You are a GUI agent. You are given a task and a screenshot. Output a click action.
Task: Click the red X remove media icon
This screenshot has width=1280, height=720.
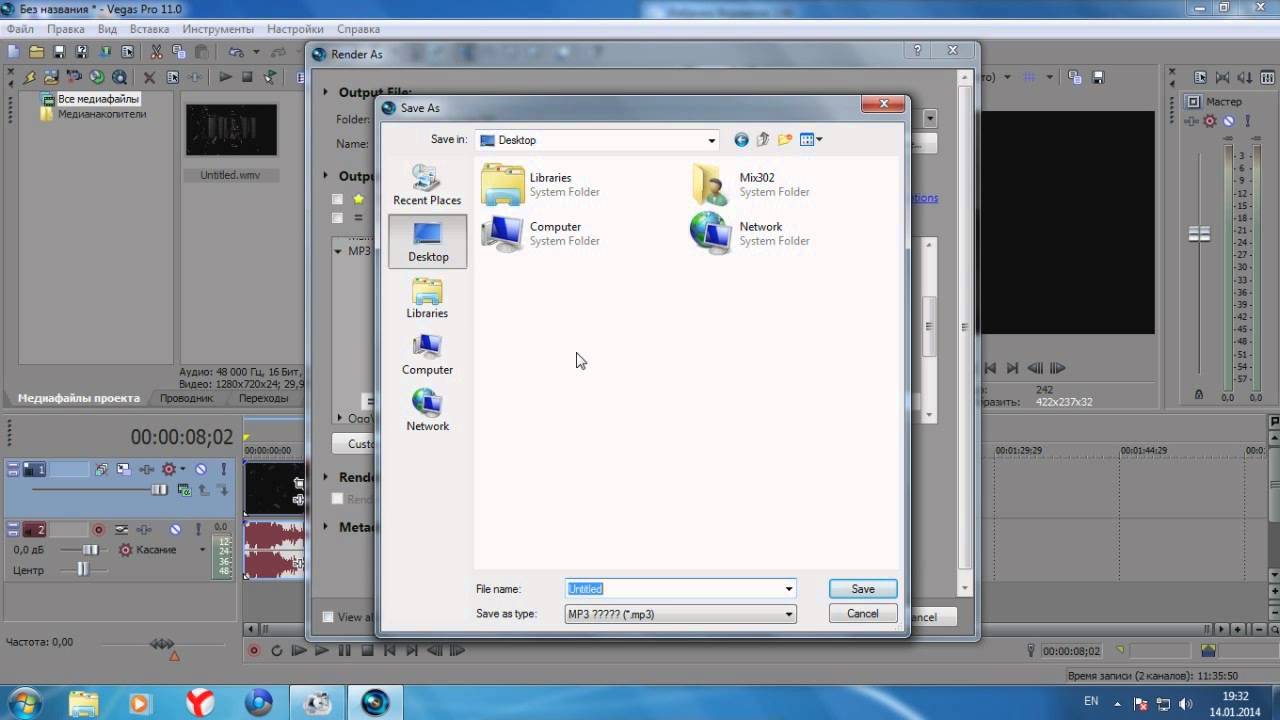[x=149, y=77]
